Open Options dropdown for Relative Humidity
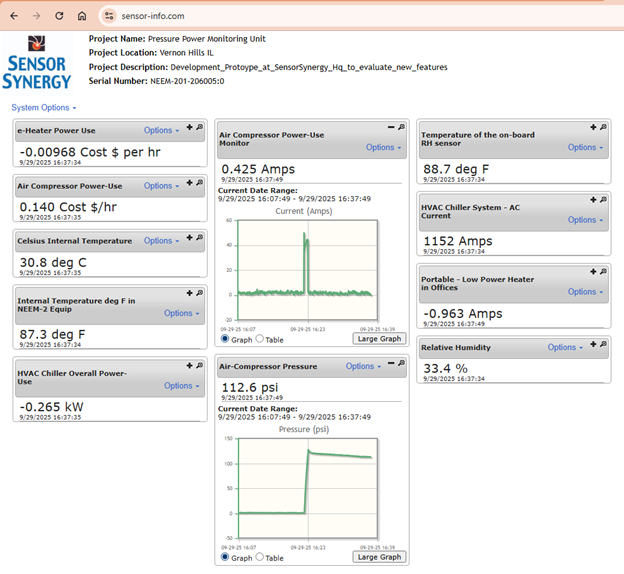 tap(565, 348)
